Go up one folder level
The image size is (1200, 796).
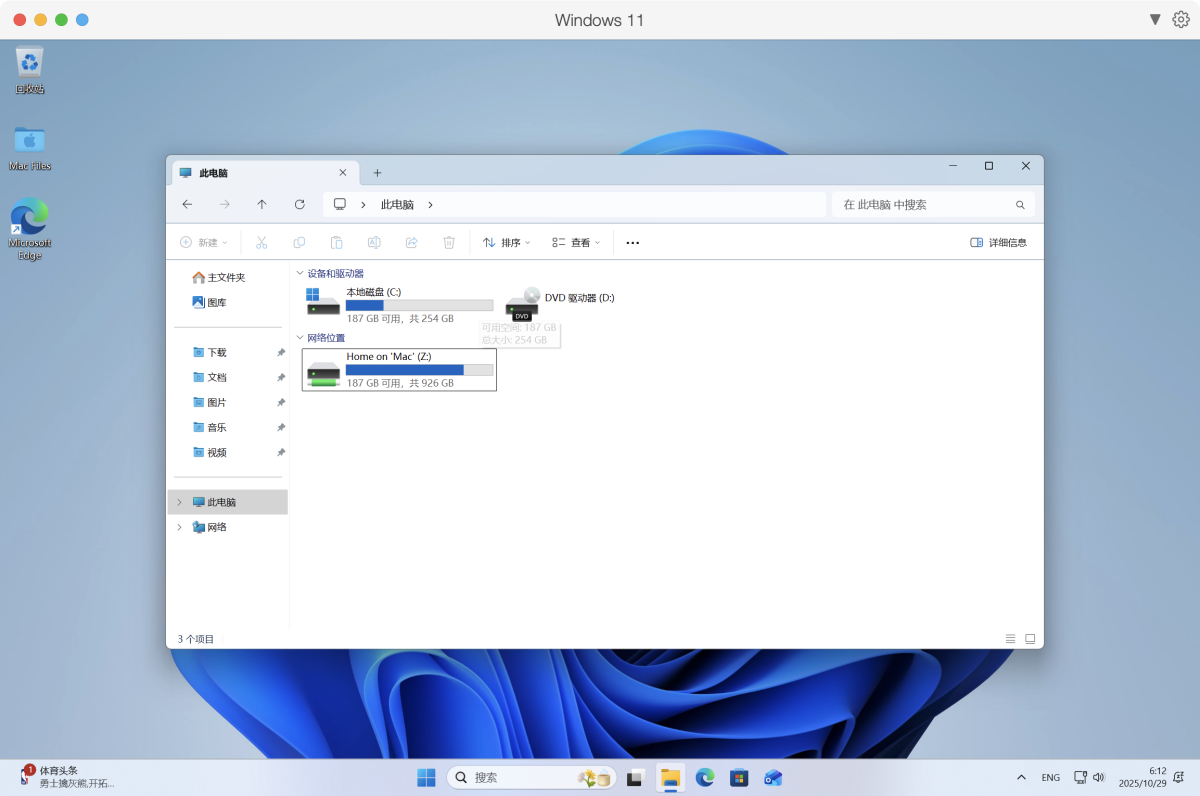tap(262, 204)
